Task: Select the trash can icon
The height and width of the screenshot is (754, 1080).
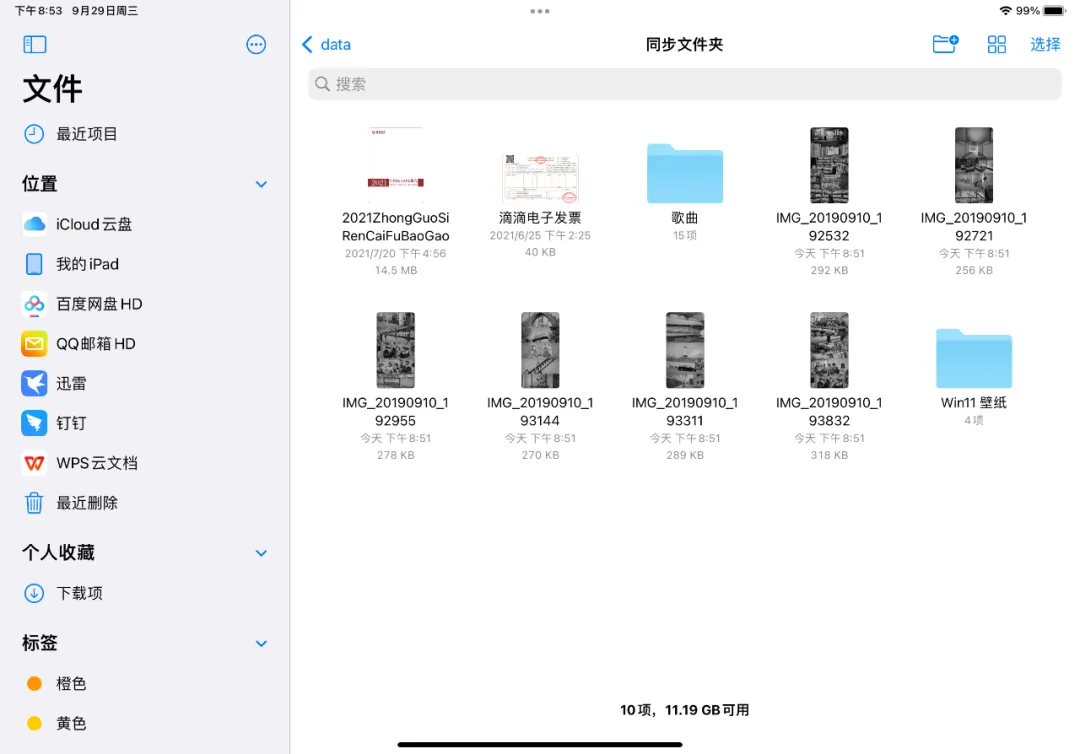Action: click(34, 503)
